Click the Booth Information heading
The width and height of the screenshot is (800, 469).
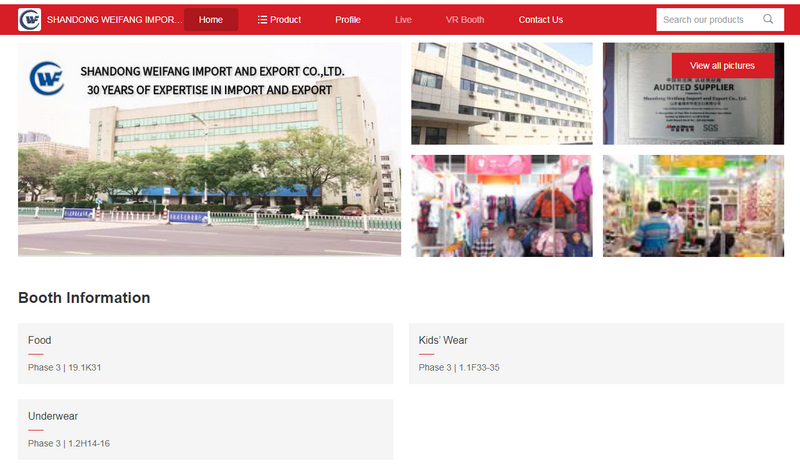[x=84, y=298]
